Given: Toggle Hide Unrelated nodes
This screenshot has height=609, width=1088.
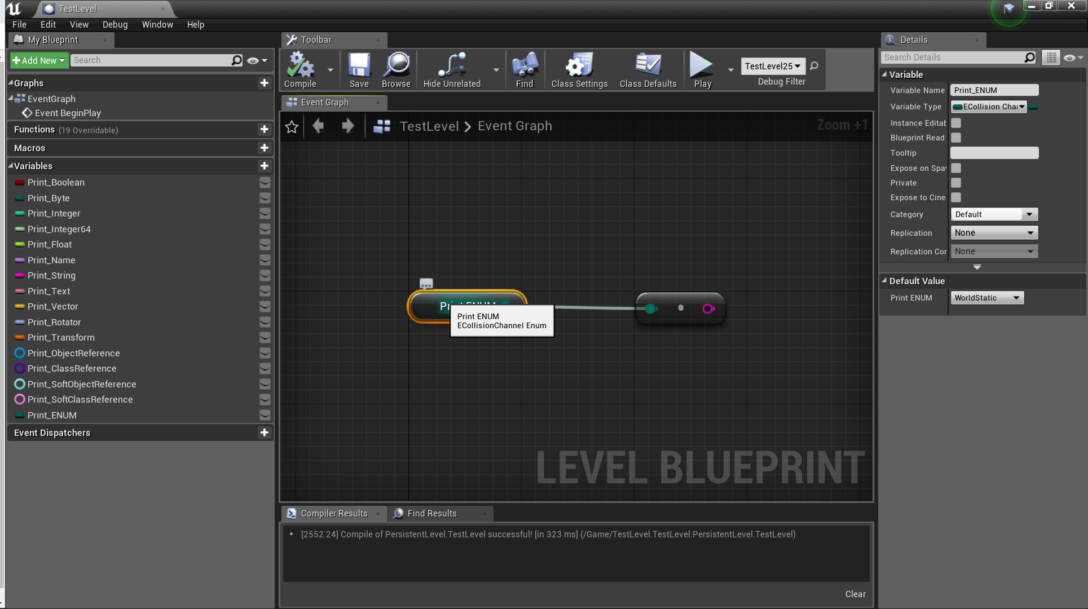Looking at the screenshot, I should [452, 66].
